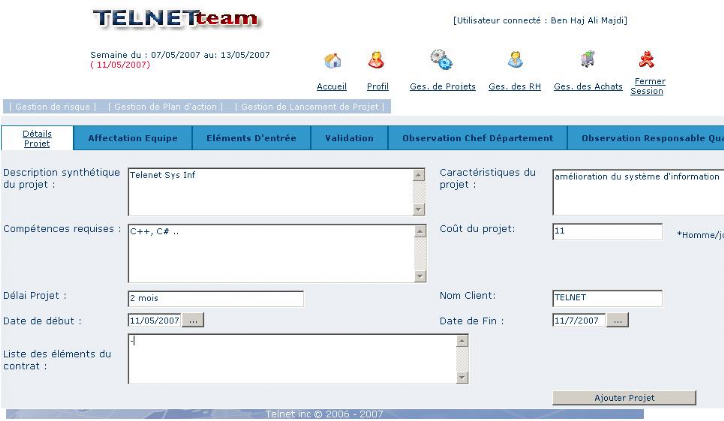Click the Profil user icon
This screenshot has width=724, height=421.
pyautogui.click(x=376, y=60)
